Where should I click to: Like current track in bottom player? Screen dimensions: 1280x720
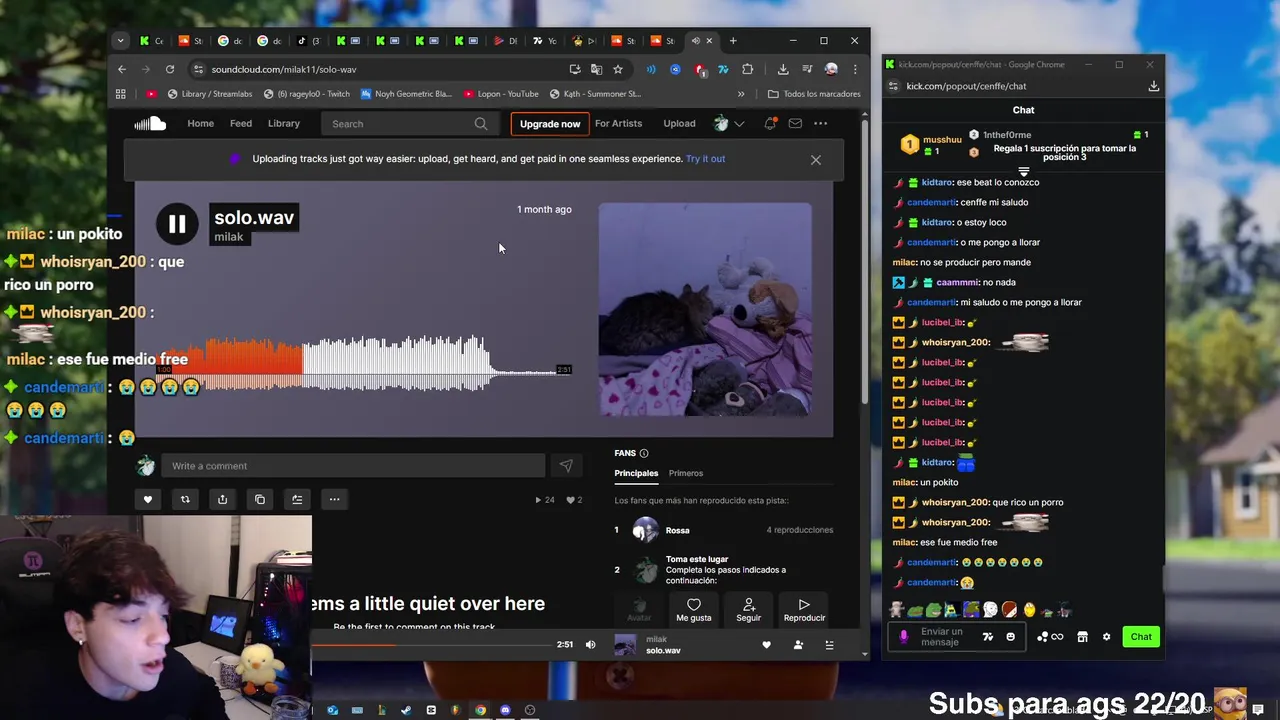pyautogui.click(x=767, y=645)
